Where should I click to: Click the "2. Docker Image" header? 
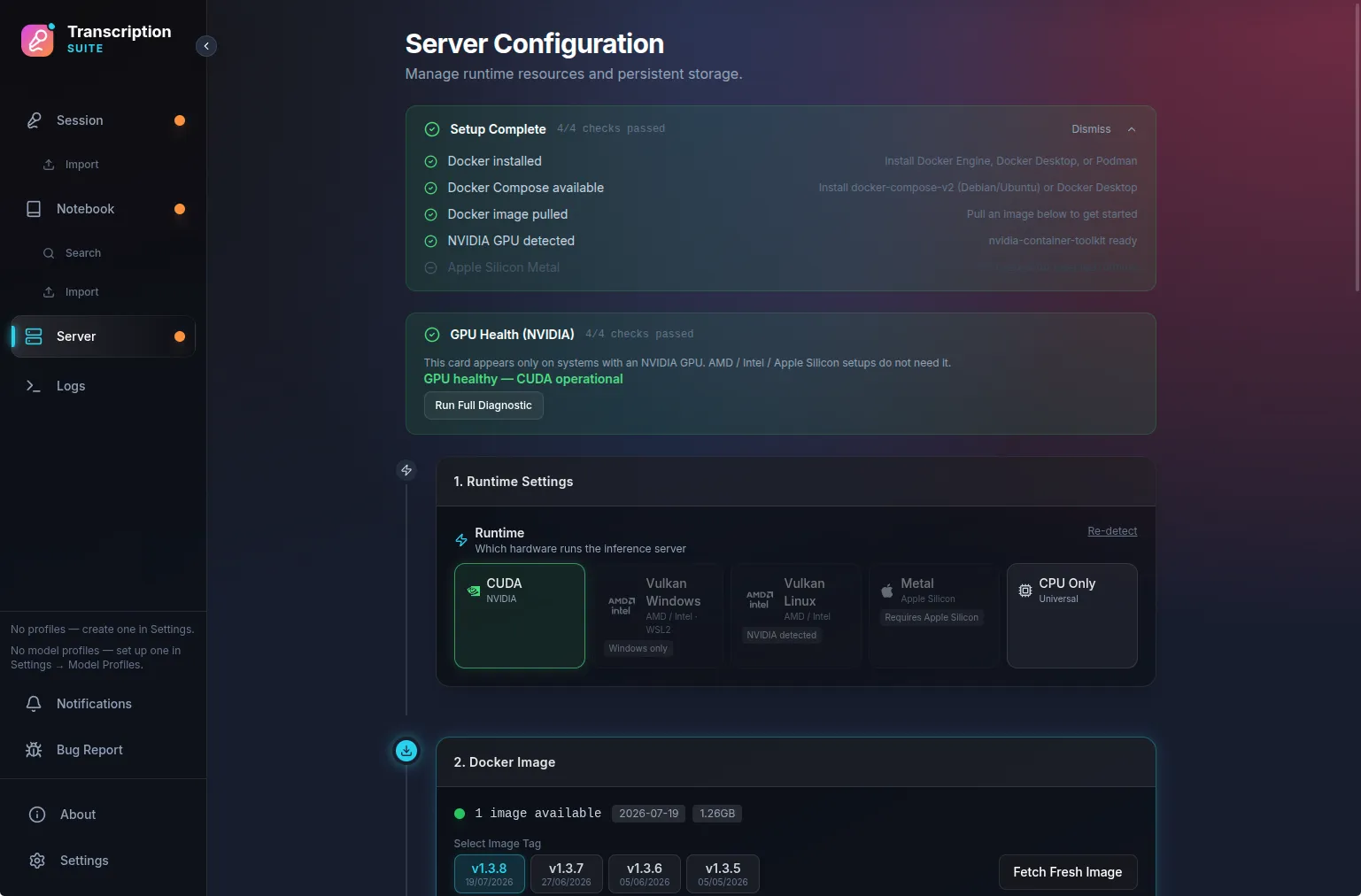click(505, 762)
